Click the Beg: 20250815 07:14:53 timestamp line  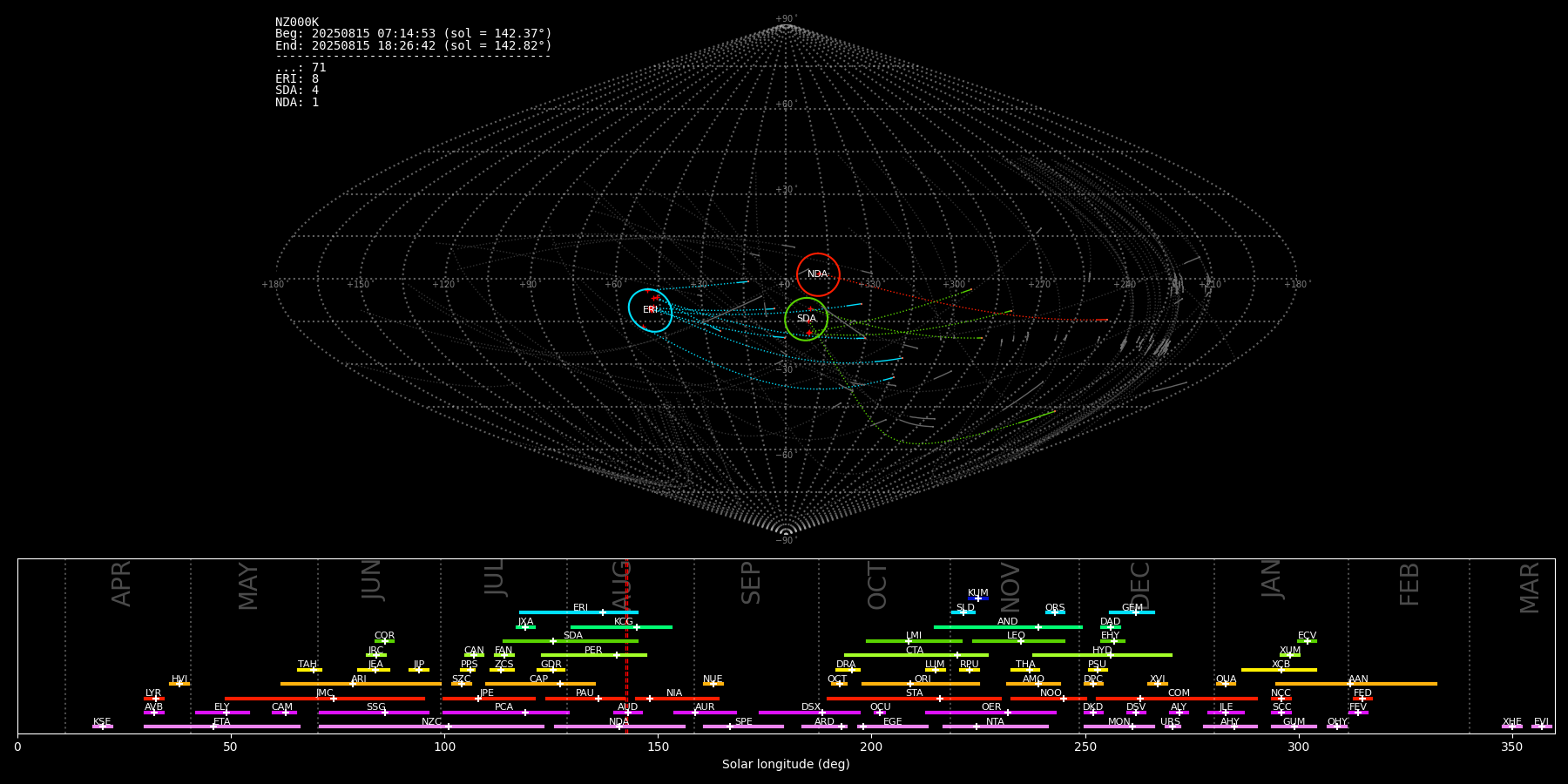[x=414, y=34]
